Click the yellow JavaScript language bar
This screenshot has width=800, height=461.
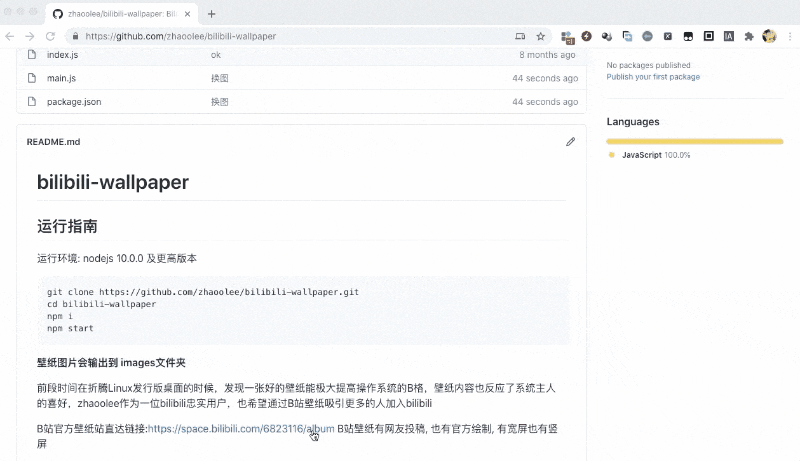[x=694, y=141]
